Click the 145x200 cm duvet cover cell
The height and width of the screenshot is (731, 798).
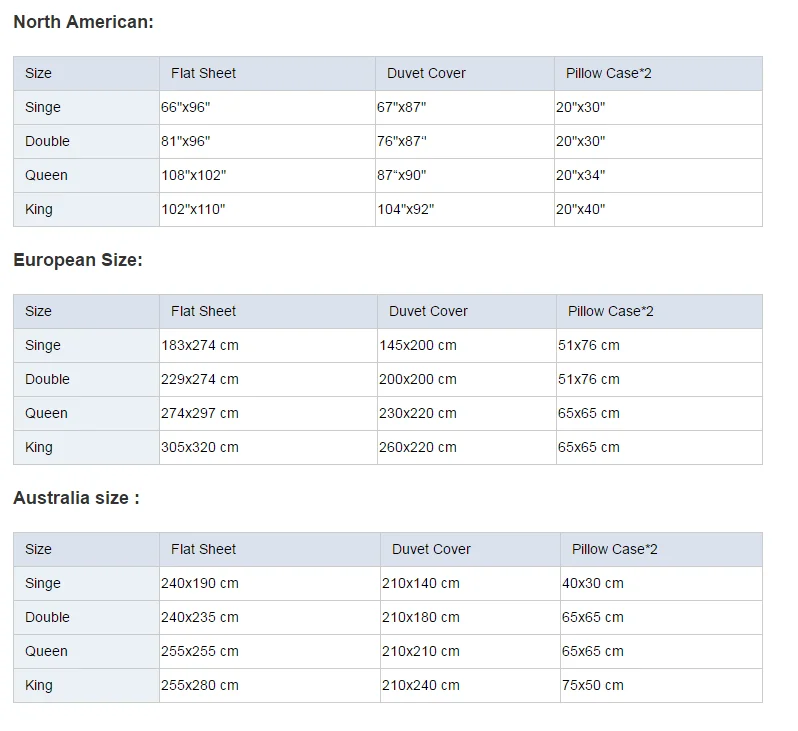pyautogui.click(x=417, y=345)
